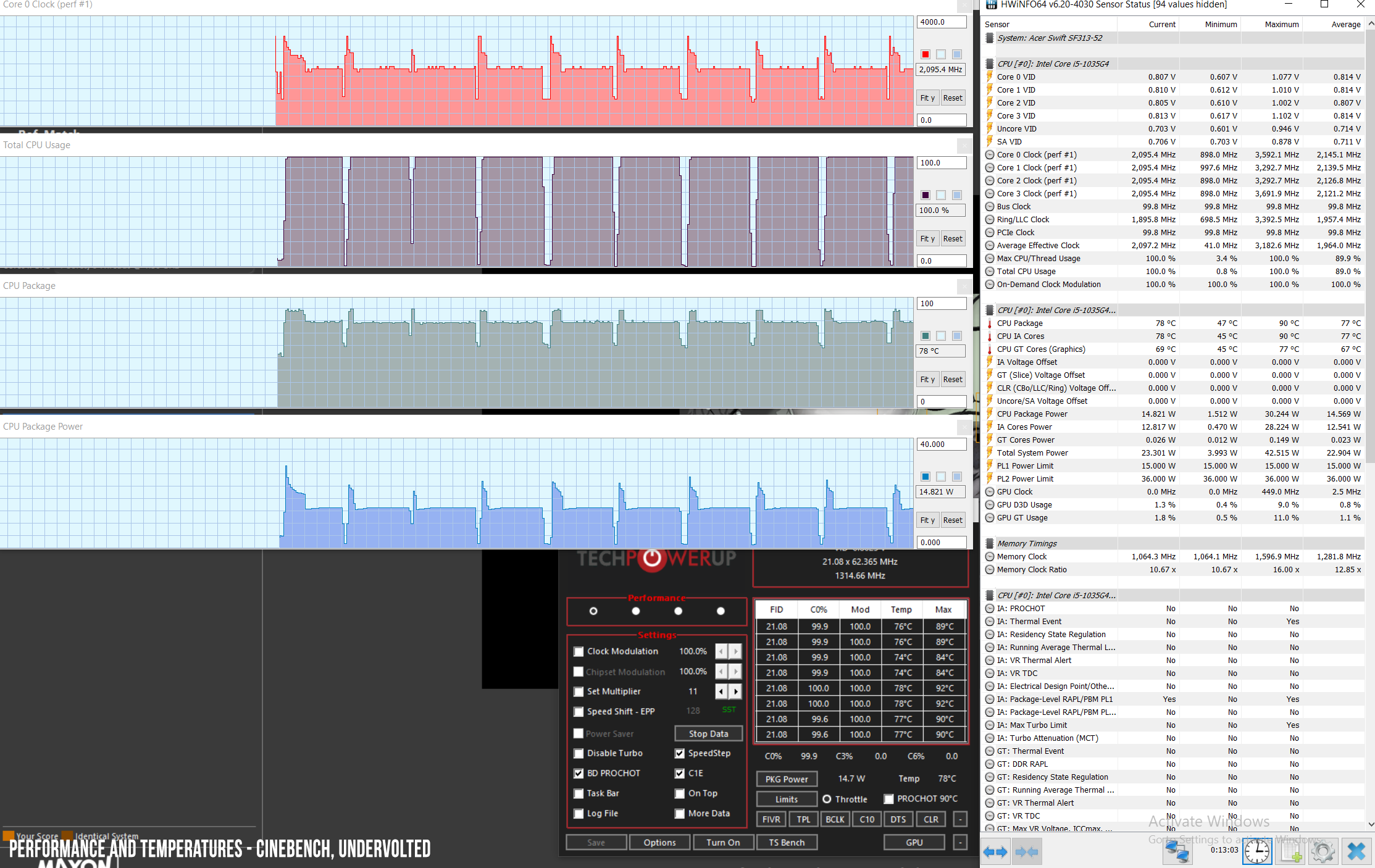The image size is (1375, 868).
Task: Enable Set Multiplier checkbox
Action: point(579,691)
